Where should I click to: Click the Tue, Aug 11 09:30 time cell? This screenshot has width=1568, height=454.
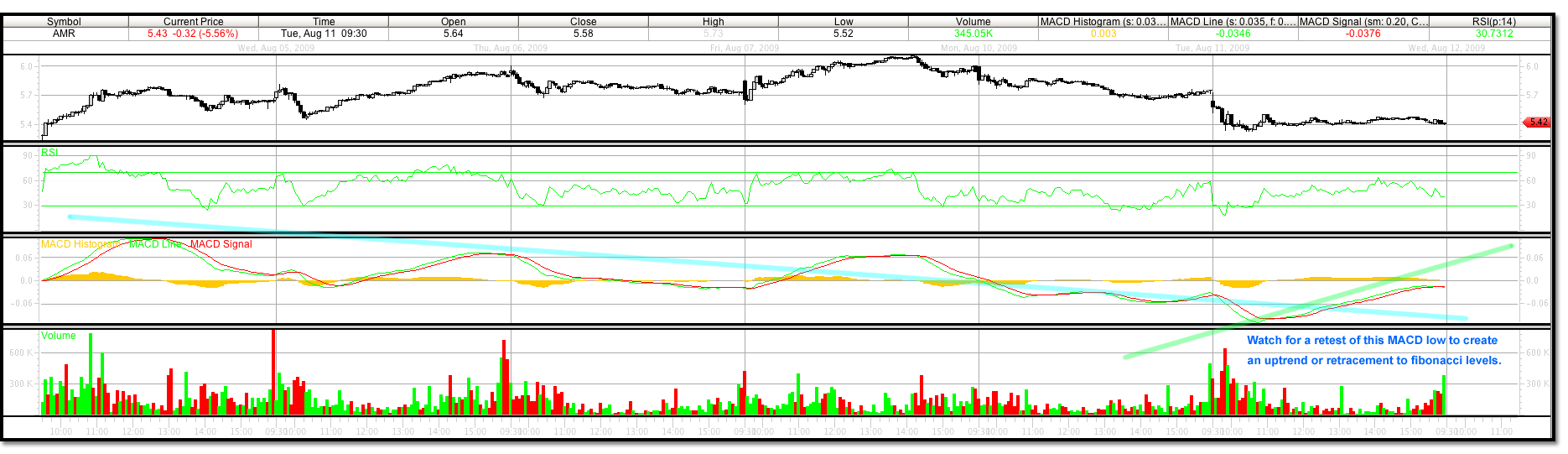pos(324,34)
